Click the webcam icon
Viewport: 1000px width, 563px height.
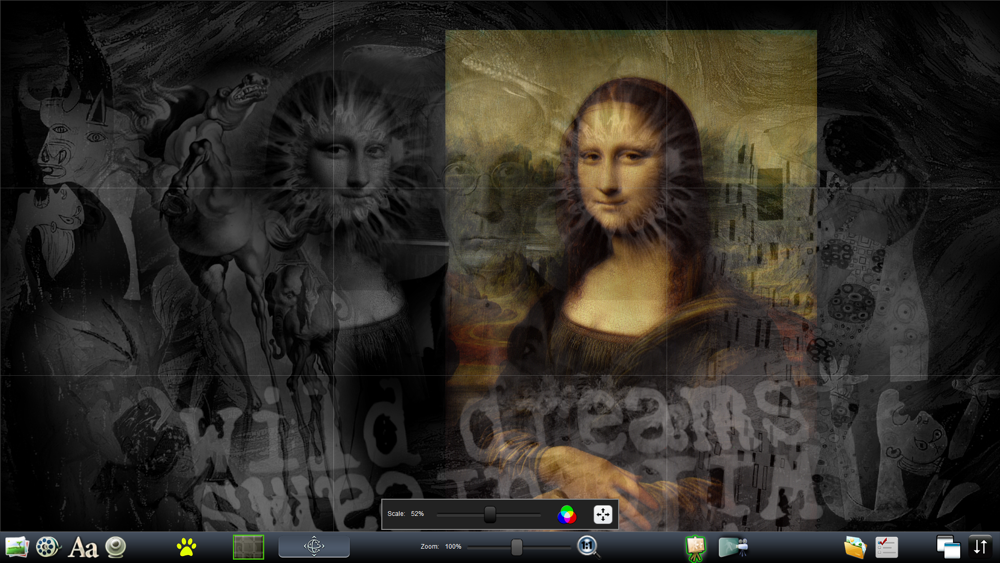[x=115, y=546]
